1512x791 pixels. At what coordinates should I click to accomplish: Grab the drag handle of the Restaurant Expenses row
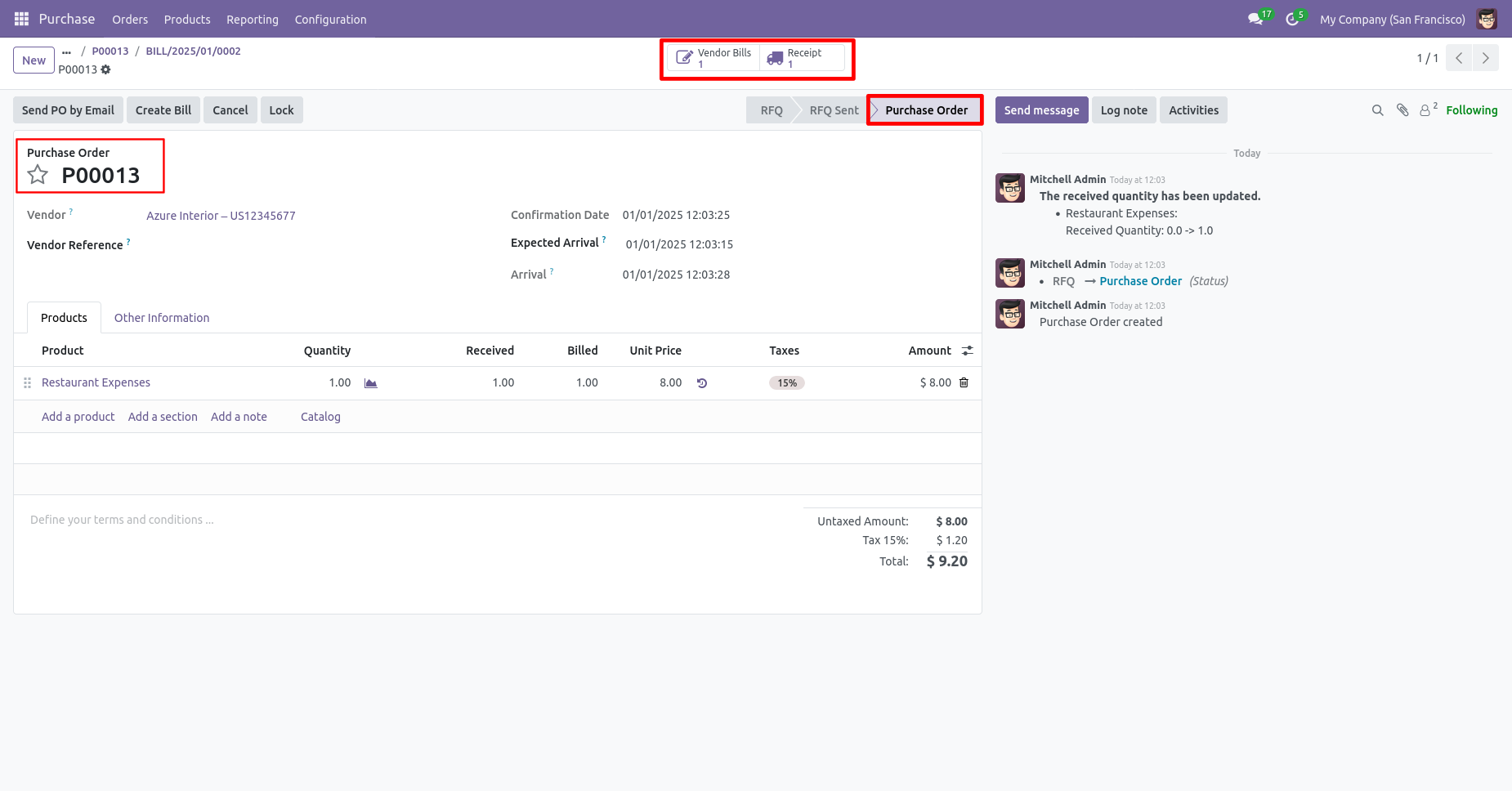click(27, 382)
